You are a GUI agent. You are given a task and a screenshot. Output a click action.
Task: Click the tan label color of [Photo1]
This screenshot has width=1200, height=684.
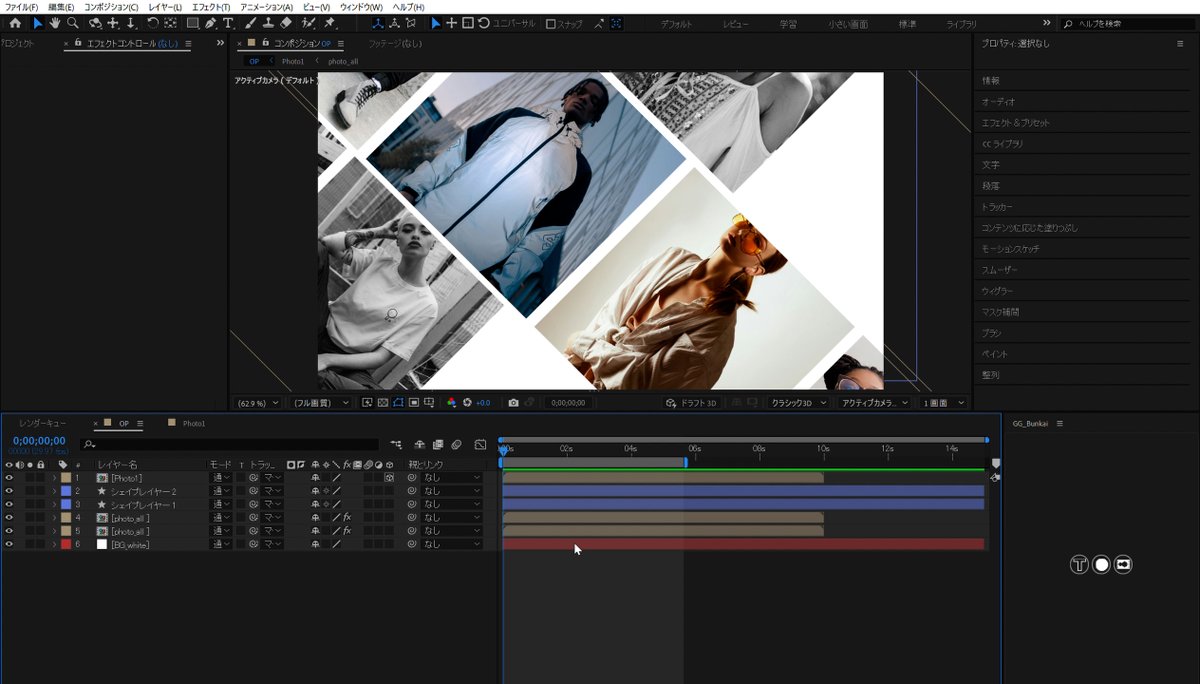pyautogui.click(x=66, y=478)
